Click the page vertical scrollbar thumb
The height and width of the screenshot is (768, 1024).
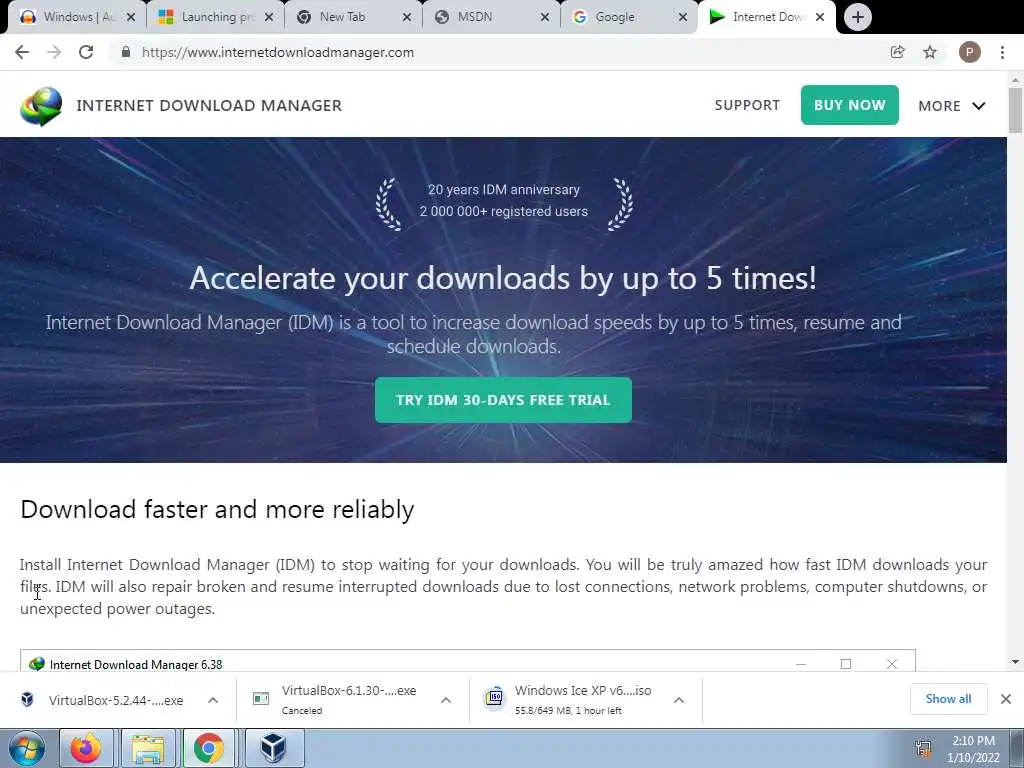click(1015, 110)
